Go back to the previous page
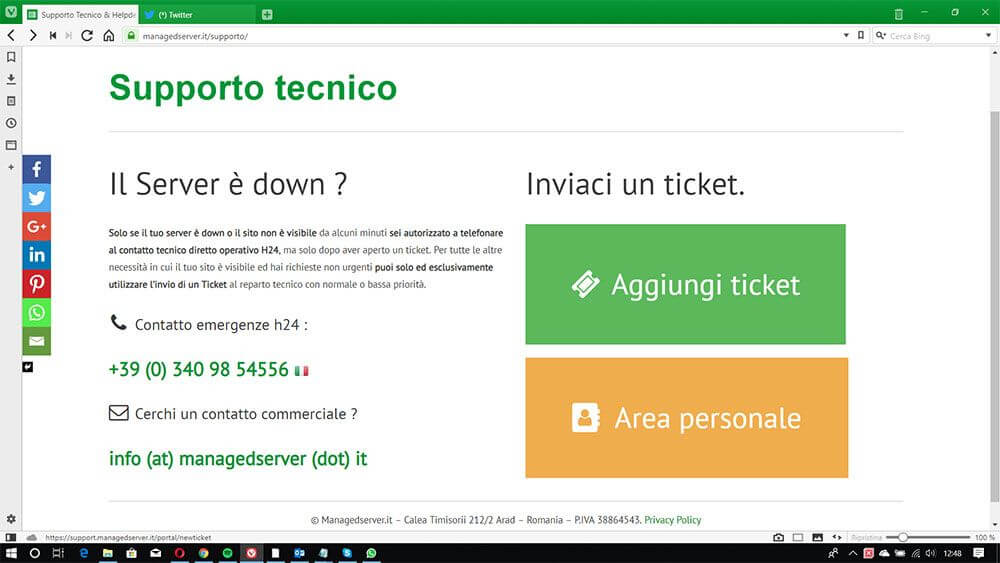Screen dimensions: 1000x563 coord(11,36)
